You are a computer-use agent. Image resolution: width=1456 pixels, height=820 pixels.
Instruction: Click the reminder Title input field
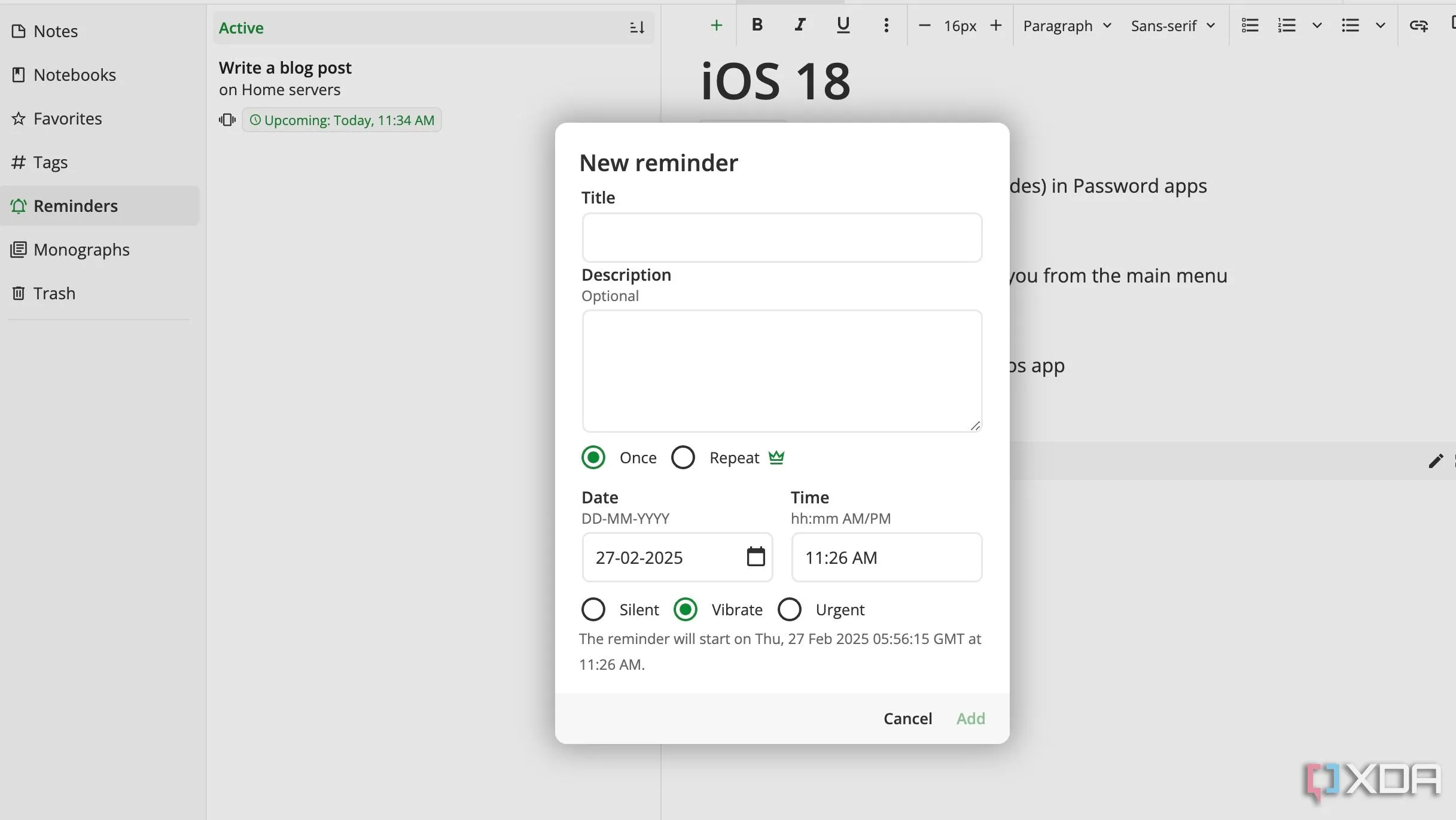(x=782, y=238)
